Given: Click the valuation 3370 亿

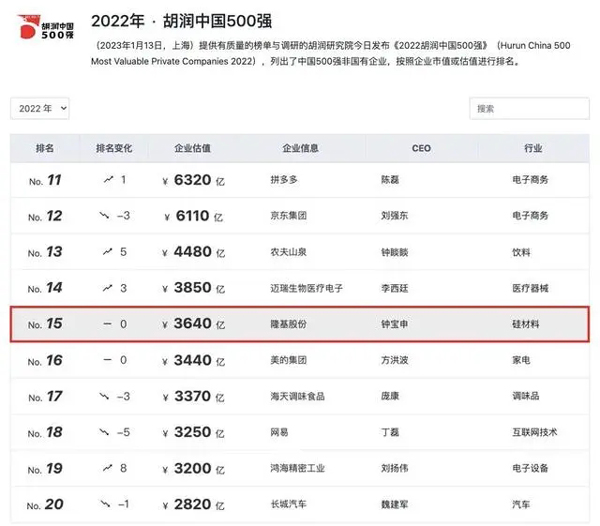Looking at the screenshot, I should pyautogui.click(x=194, y=397).
